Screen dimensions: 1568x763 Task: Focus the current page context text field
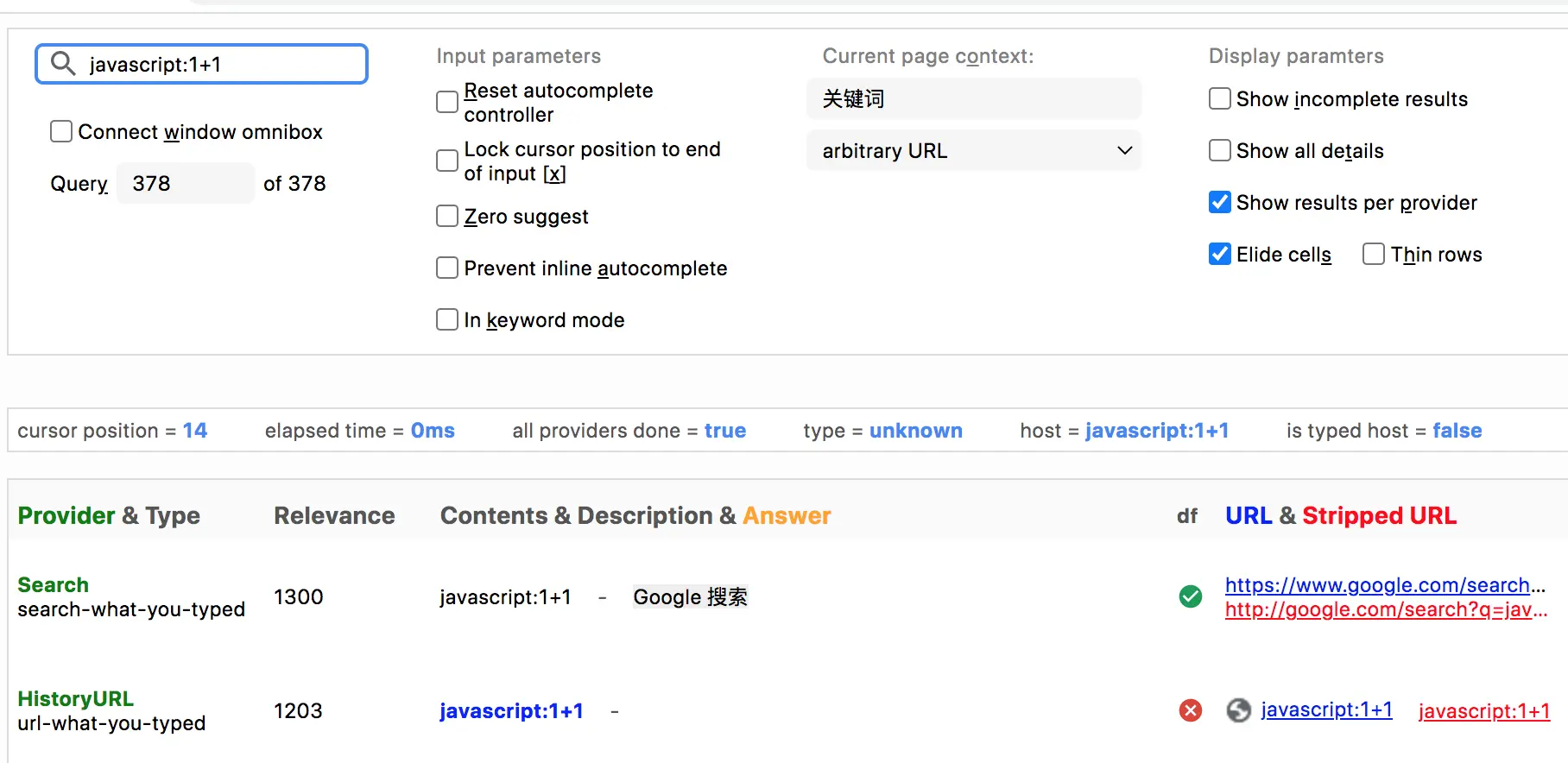[973, 98]
